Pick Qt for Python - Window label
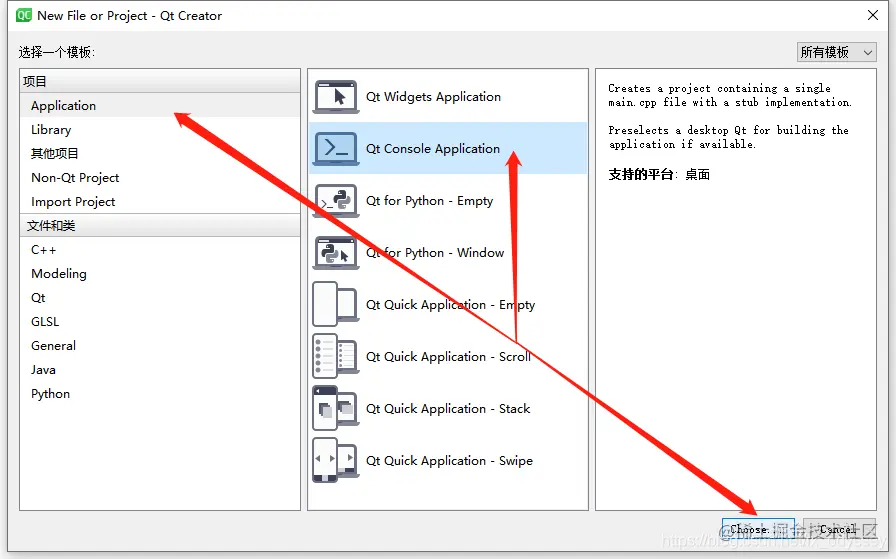Image resolution: width=896 pixels, height=559 pixels. click(435, 253)
